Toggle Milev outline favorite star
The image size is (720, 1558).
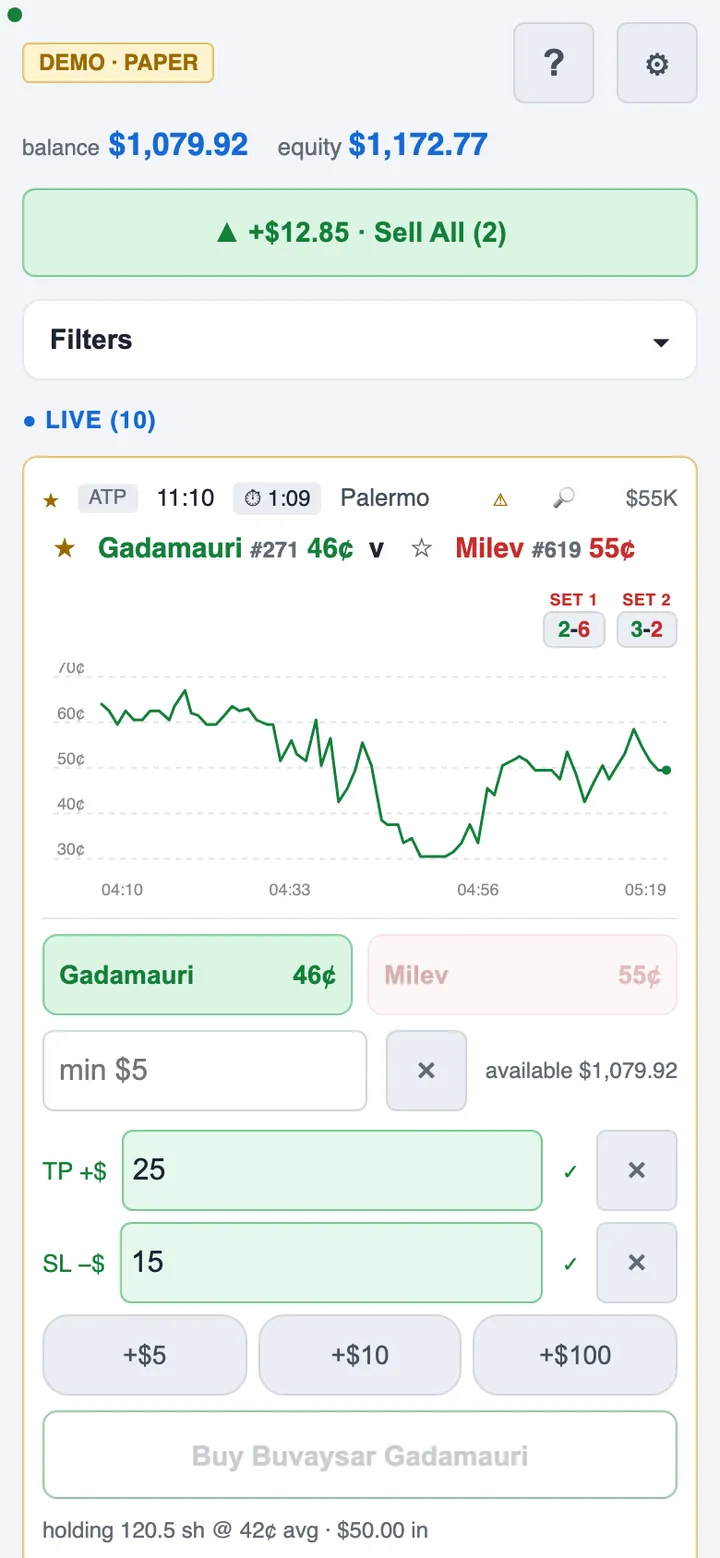[421, 548]
